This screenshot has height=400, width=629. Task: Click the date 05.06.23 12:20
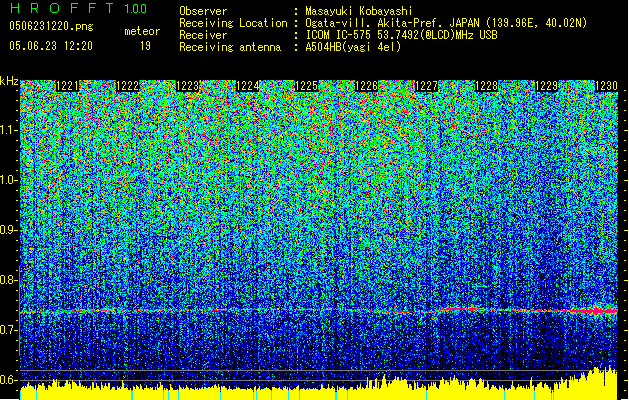pyautogui.click(x=51, y=46)
